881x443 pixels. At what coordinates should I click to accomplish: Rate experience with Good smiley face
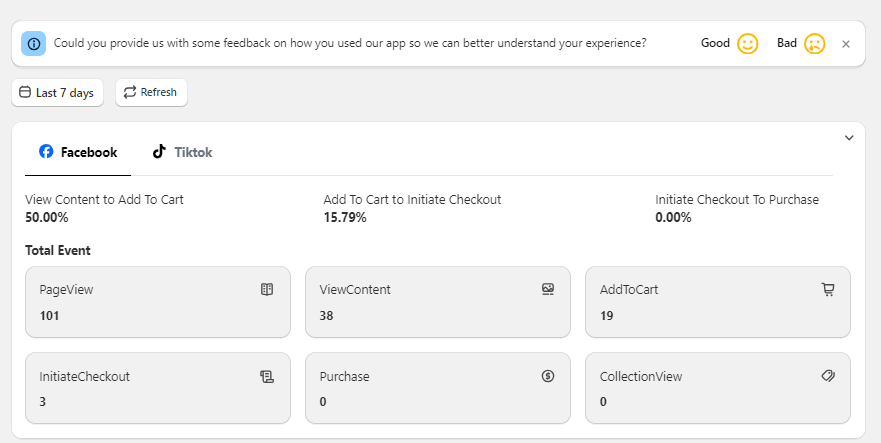[x=747, y=44]
